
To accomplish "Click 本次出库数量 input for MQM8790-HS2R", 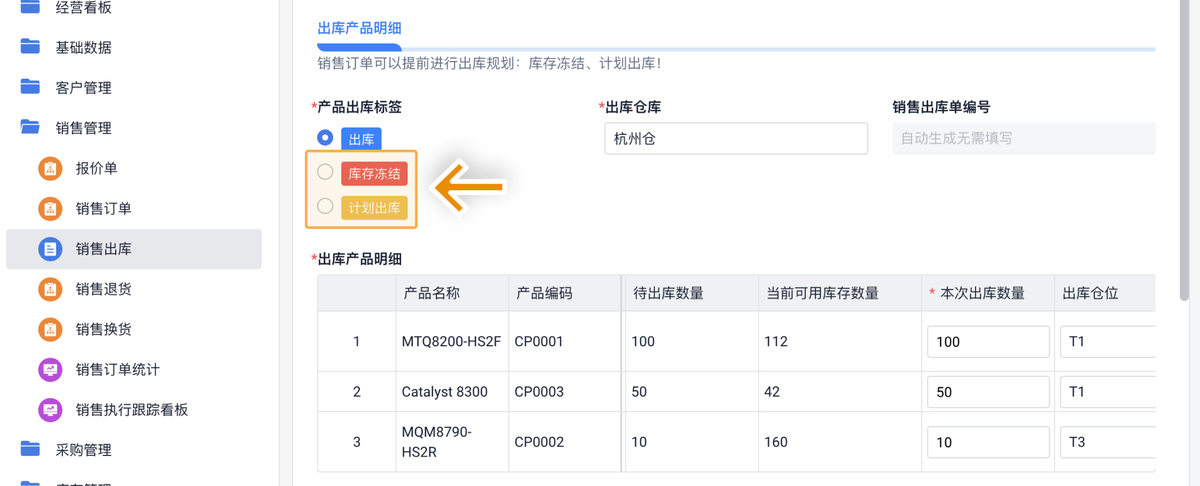I will tap(988, 442).
